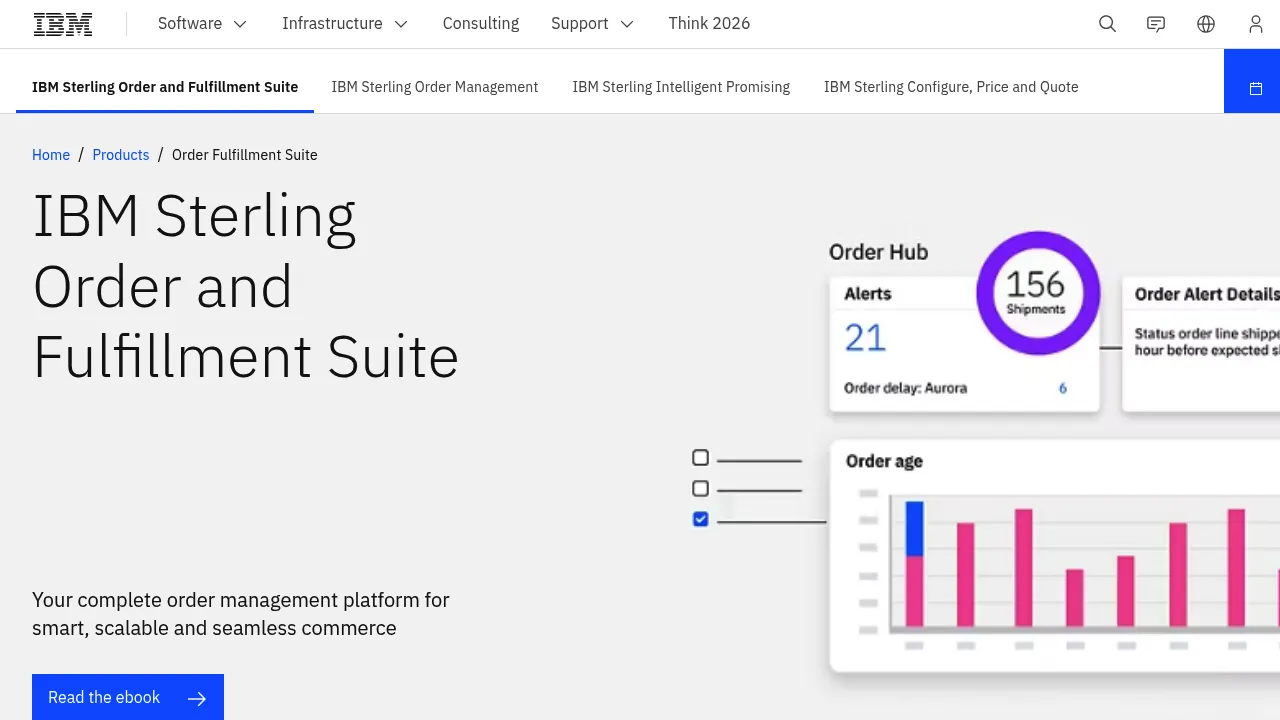1280x720 pixels.
Task: Click the Order Alert Details heading
Action: click(x=1207, y=294)
